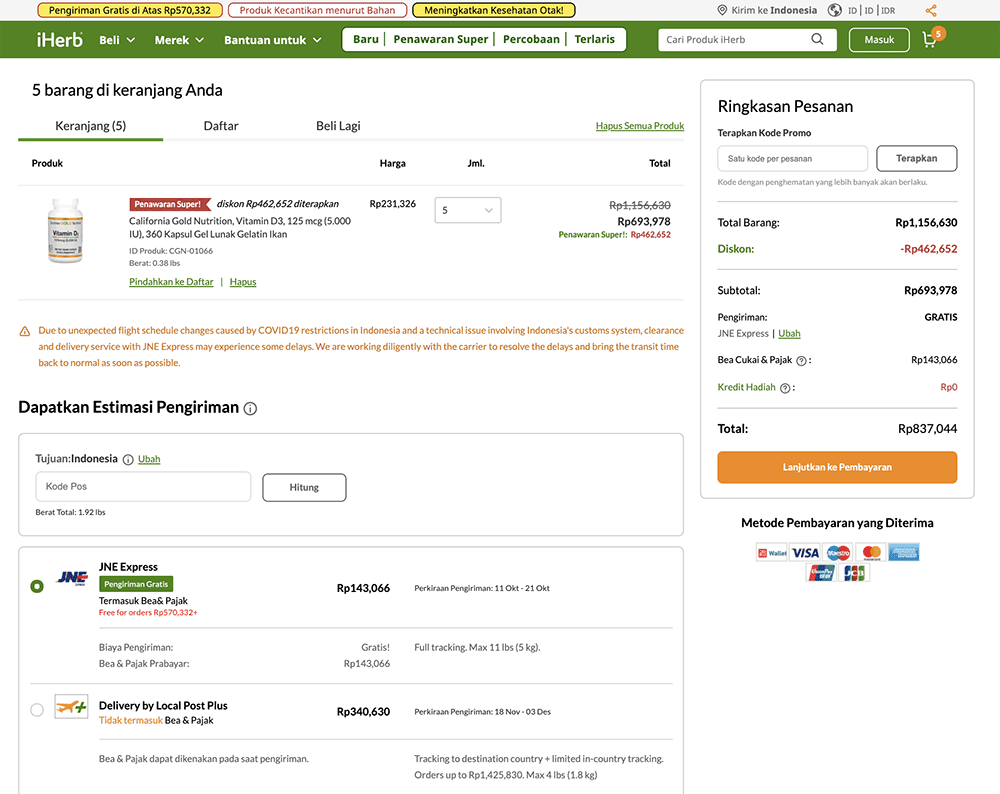Open the Percobaan menu item
1000x794 pixels.
click(531, 39)
